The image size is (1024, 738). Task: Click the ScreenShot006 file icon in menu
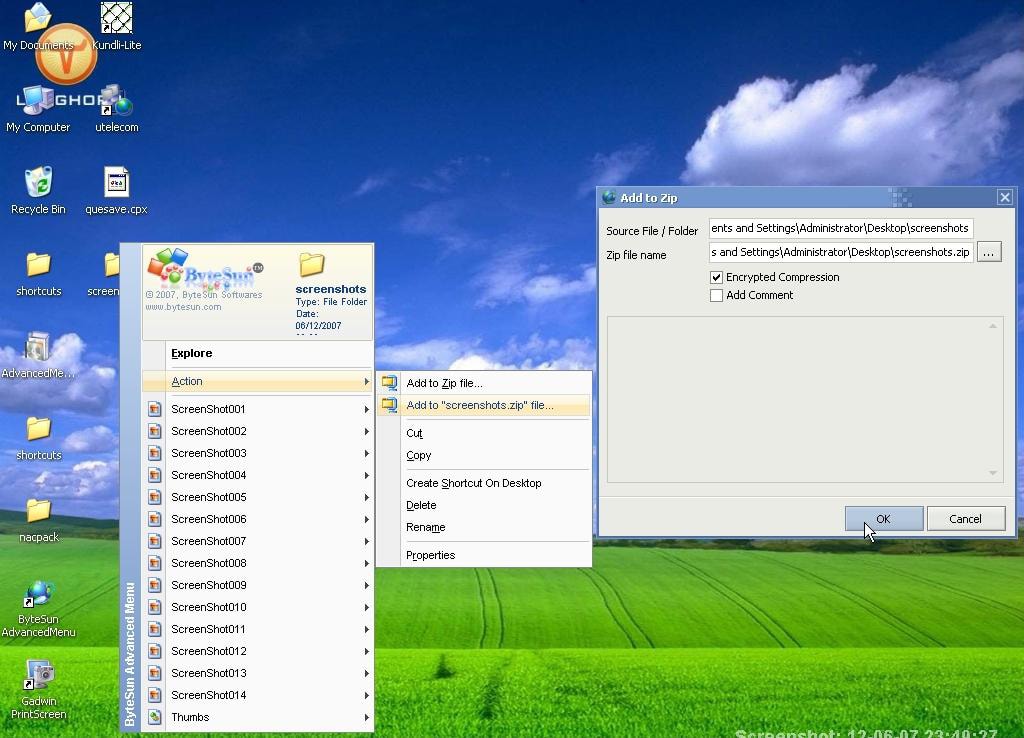154,519
